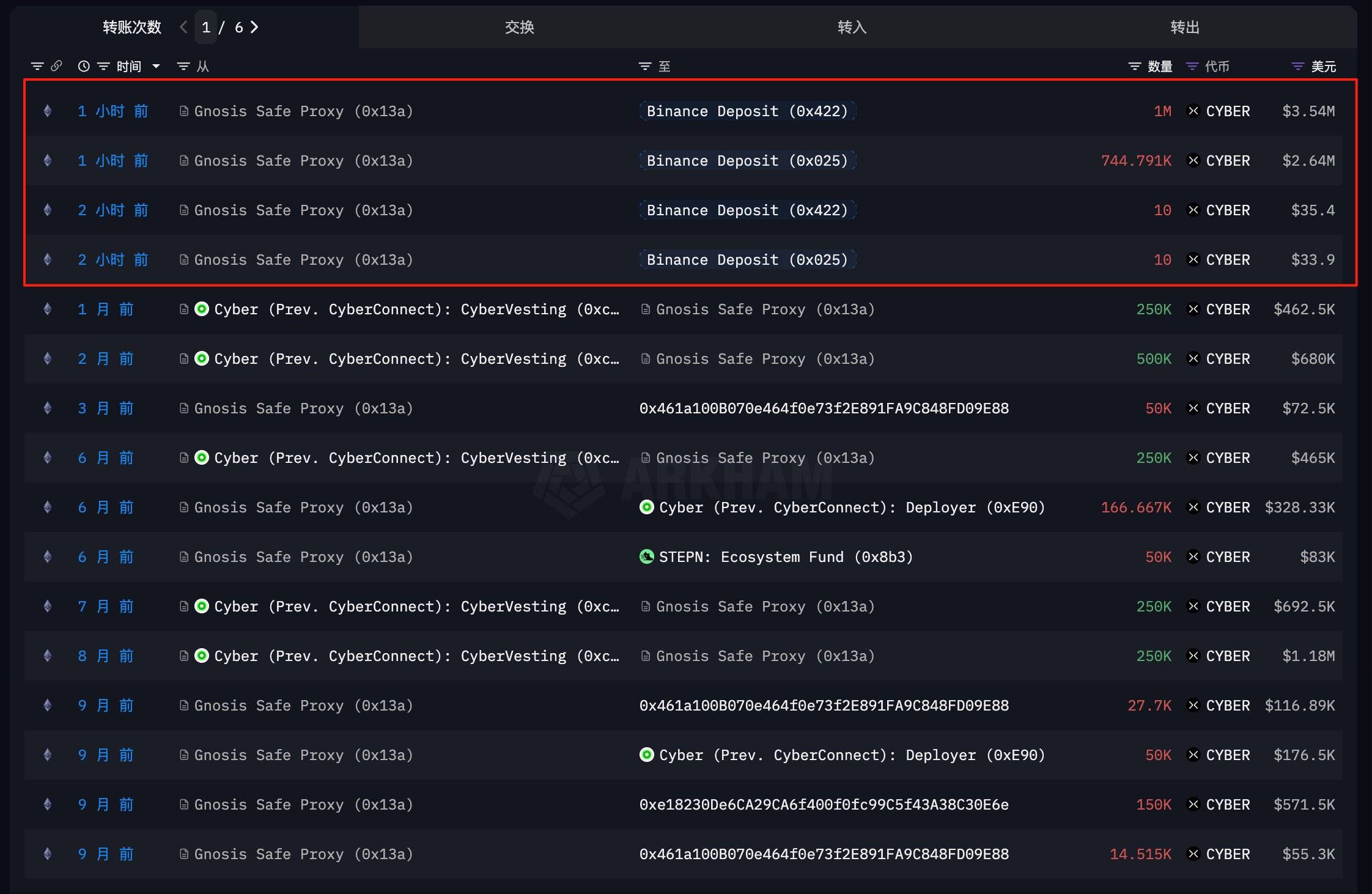Open the 代币 filter icon
Viewport: 1372px width, 894px height.
[1192, 66]
